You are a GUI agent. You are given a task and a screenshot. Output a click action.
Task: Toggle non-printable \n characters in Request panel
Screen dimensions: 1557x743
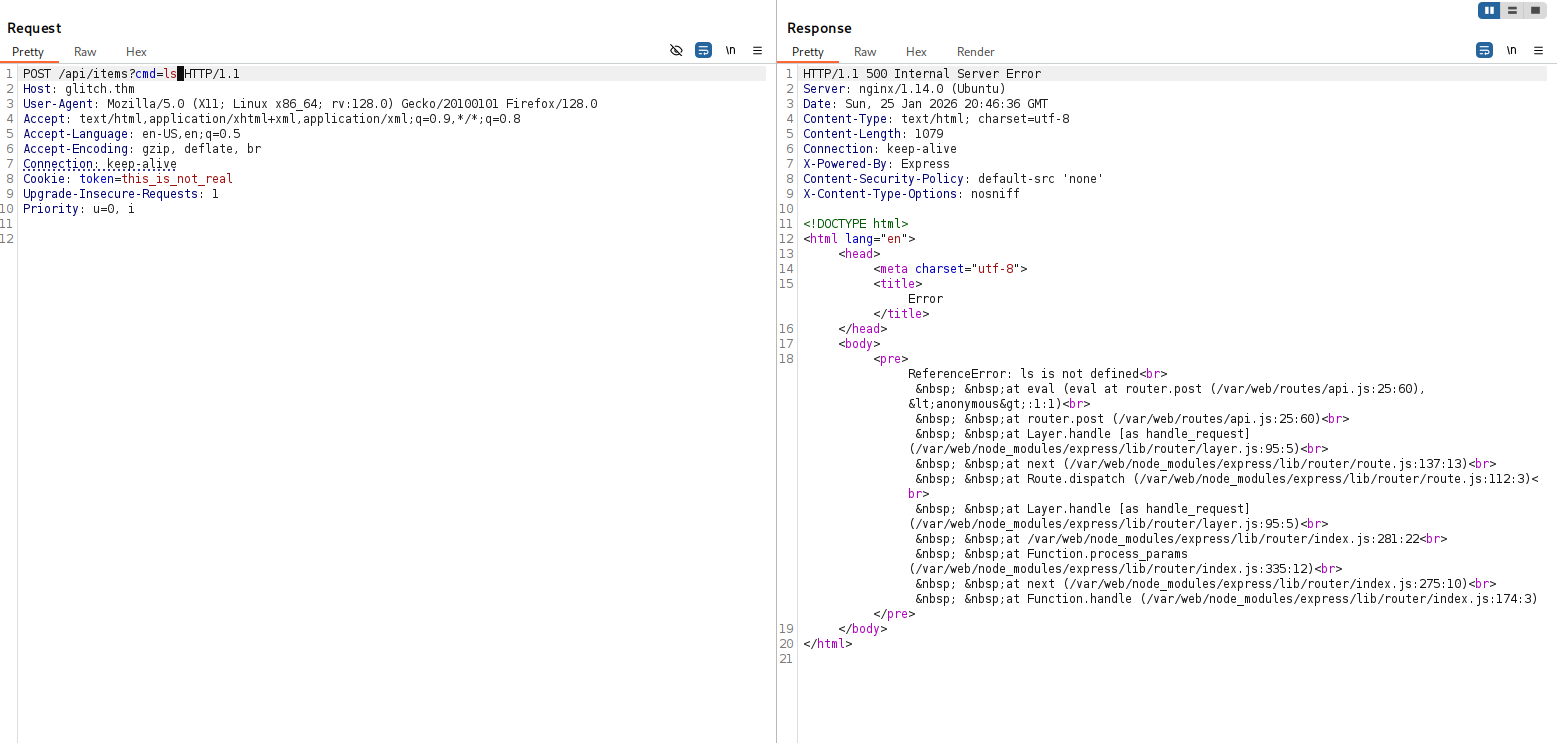pos(731,50)
